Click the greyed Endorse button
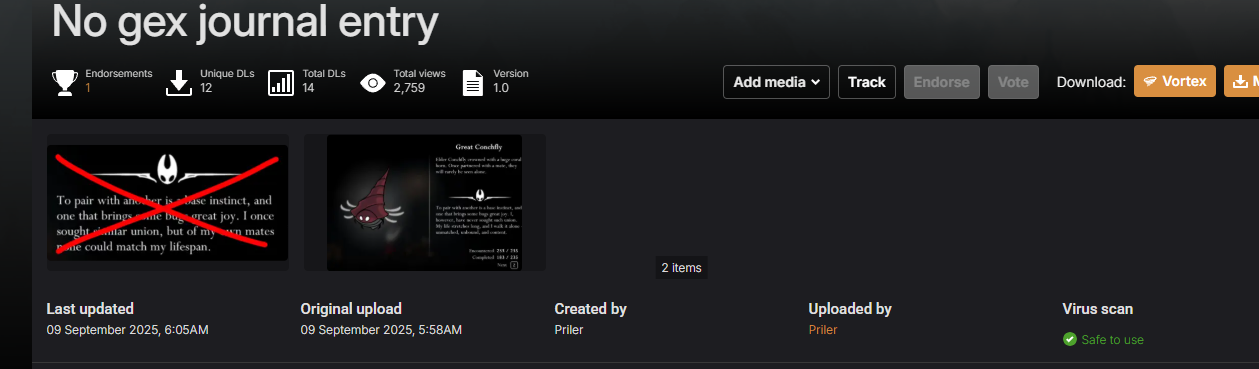The image size is (1259, 369). 942,82
